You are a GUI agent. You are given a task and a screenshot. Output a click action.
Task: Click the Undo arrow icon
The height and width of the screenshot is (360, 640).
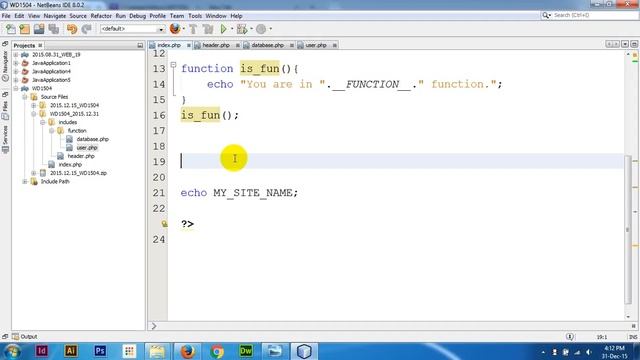pyautogui.click(x=72, y=29)
